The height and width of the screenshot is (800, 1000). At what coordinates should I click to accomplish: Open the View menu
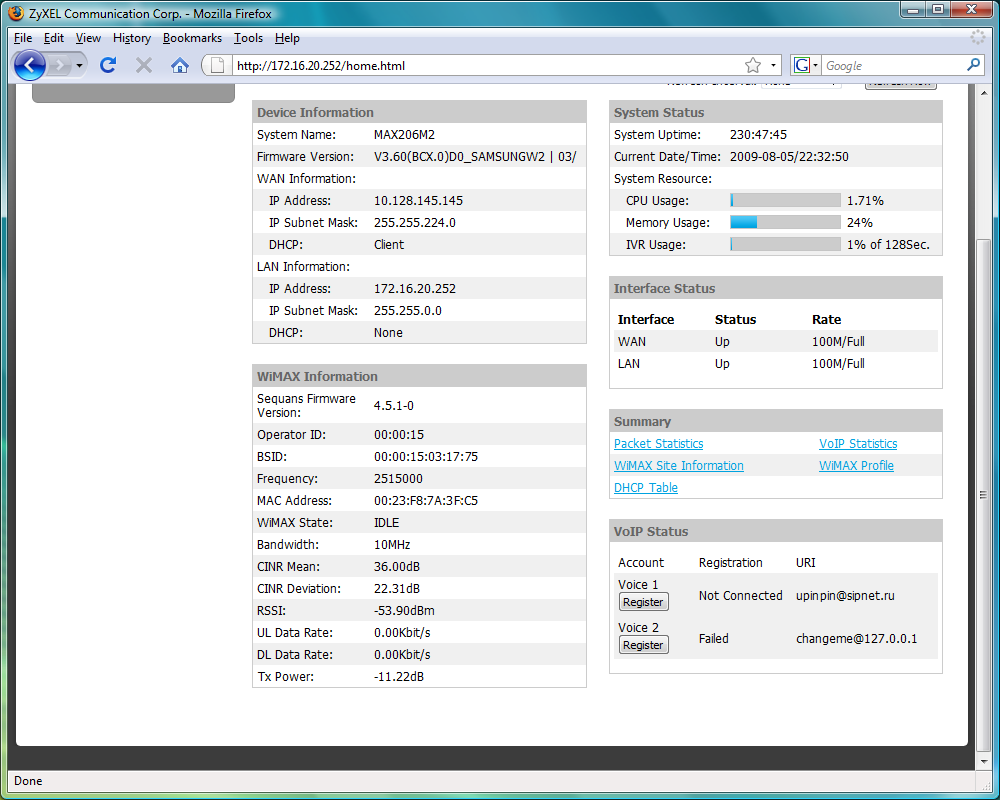click(88, 38)
